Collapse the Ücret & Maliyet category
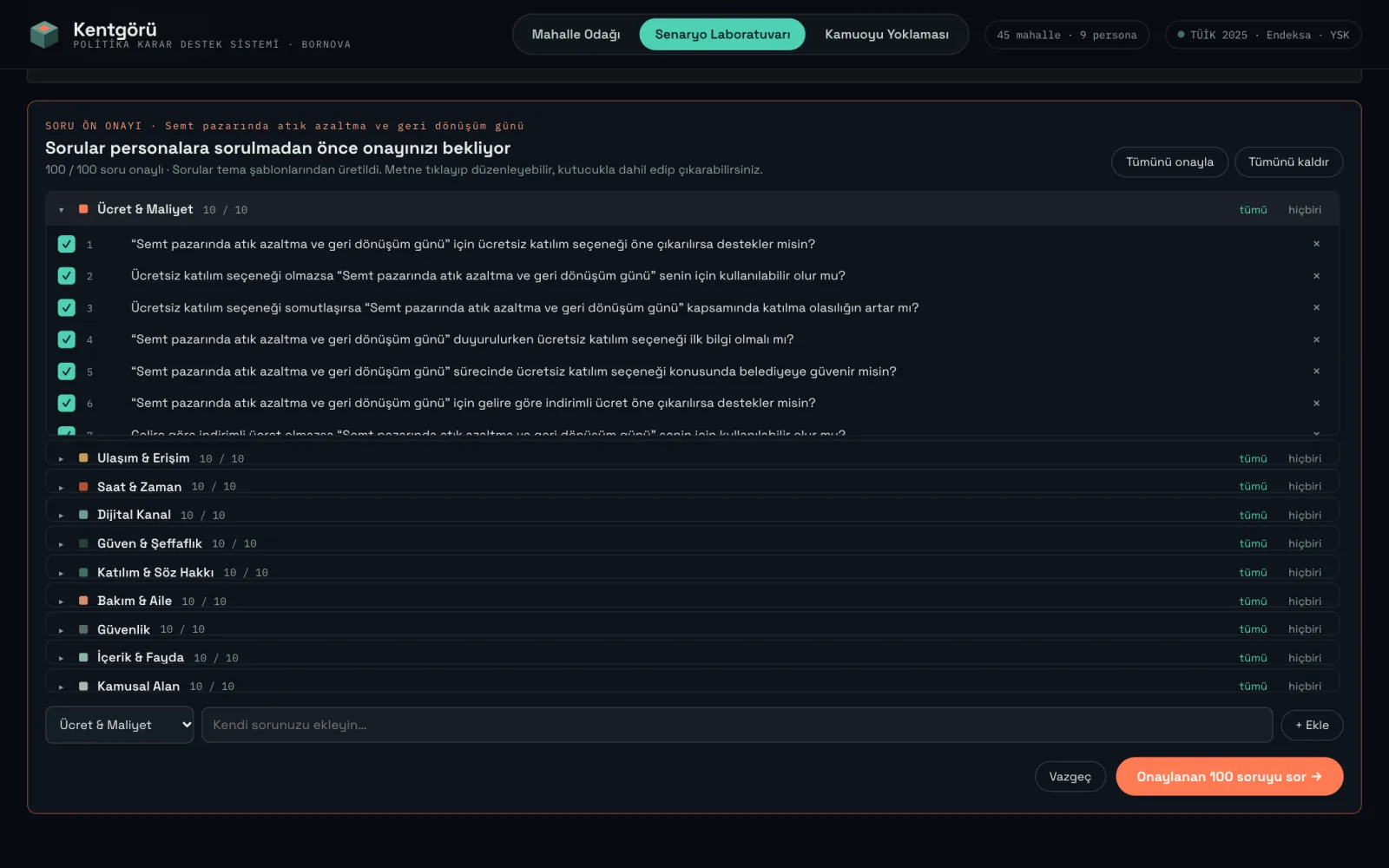1389x868 pixels. click(61, 210)
